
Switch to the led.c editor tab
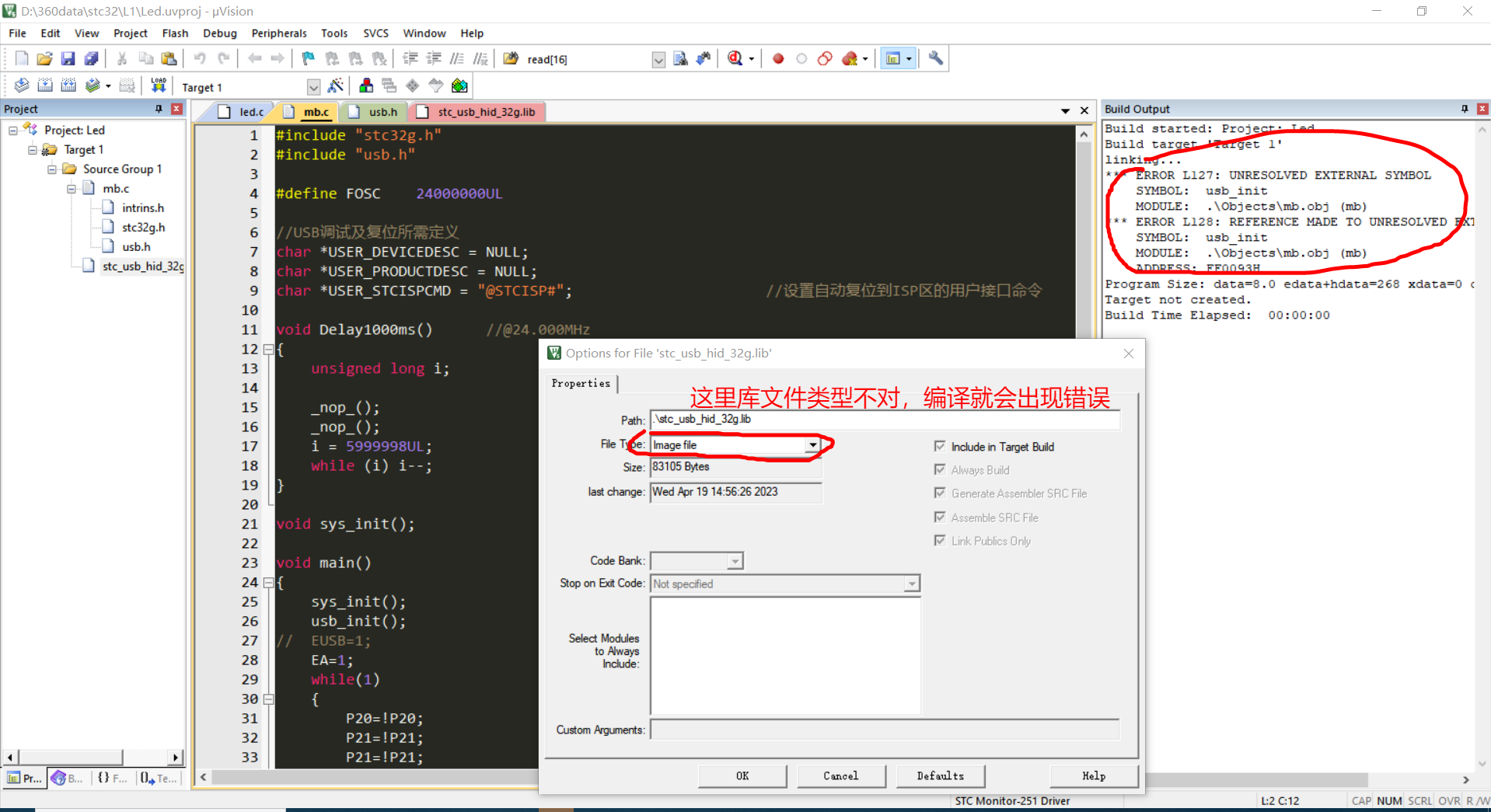point(242,112)
